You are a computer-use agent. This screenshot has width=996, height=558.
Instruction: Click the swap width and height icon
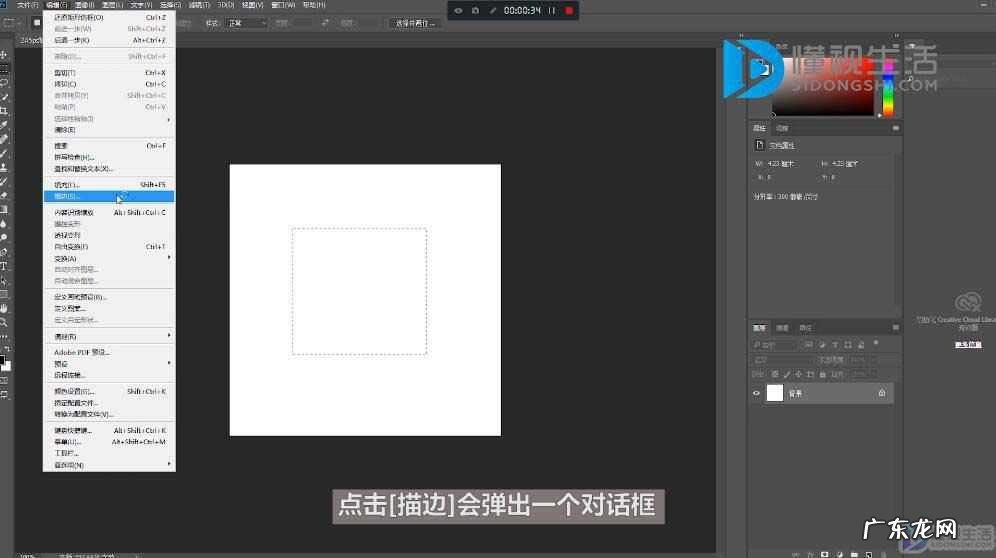(x=325, y=23)
